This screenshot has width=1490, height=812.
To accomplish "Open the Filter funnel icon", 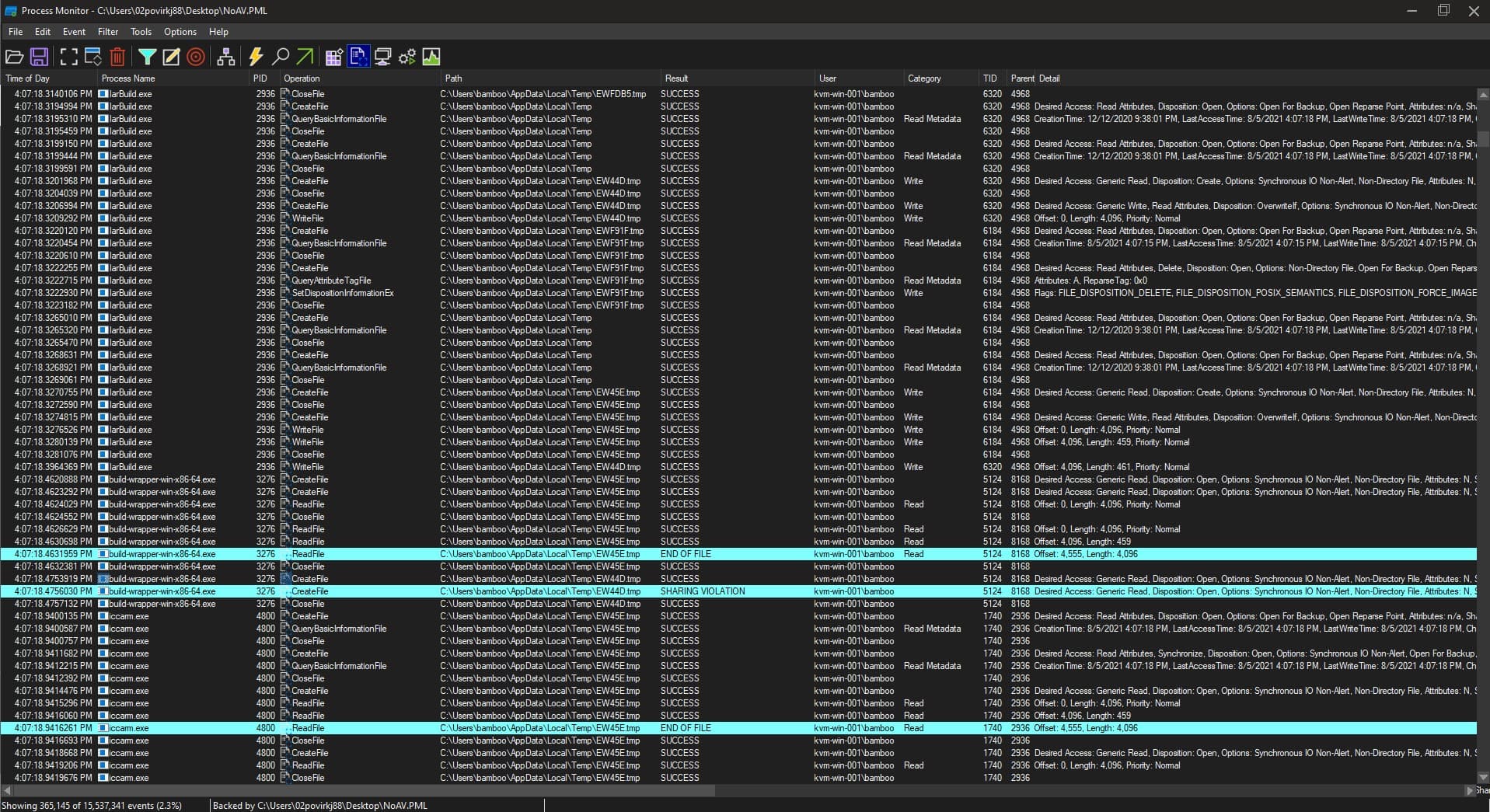I will coord(147,57).
